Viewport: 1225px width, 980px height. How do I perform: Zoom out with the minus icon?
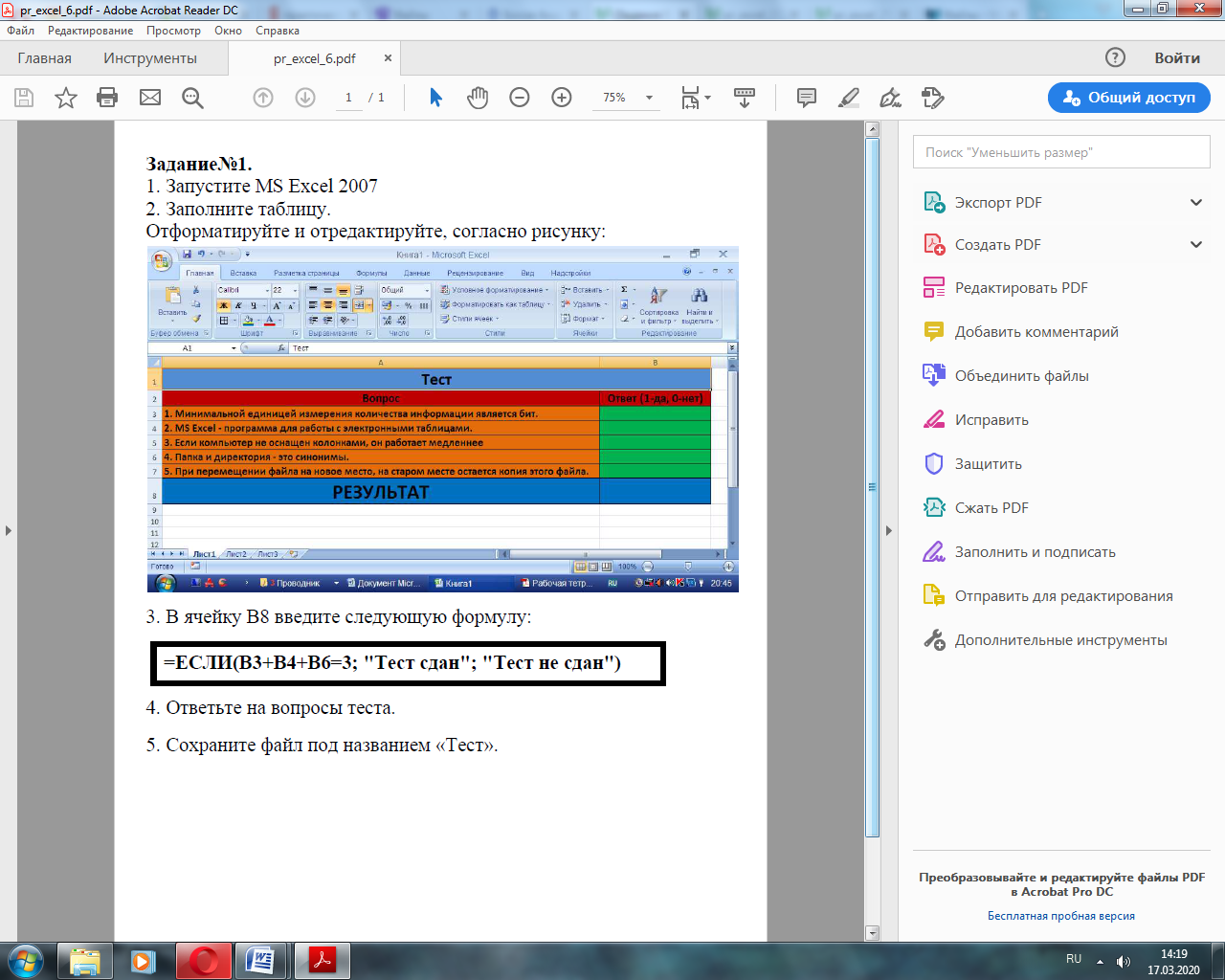[x=520, y=98]
